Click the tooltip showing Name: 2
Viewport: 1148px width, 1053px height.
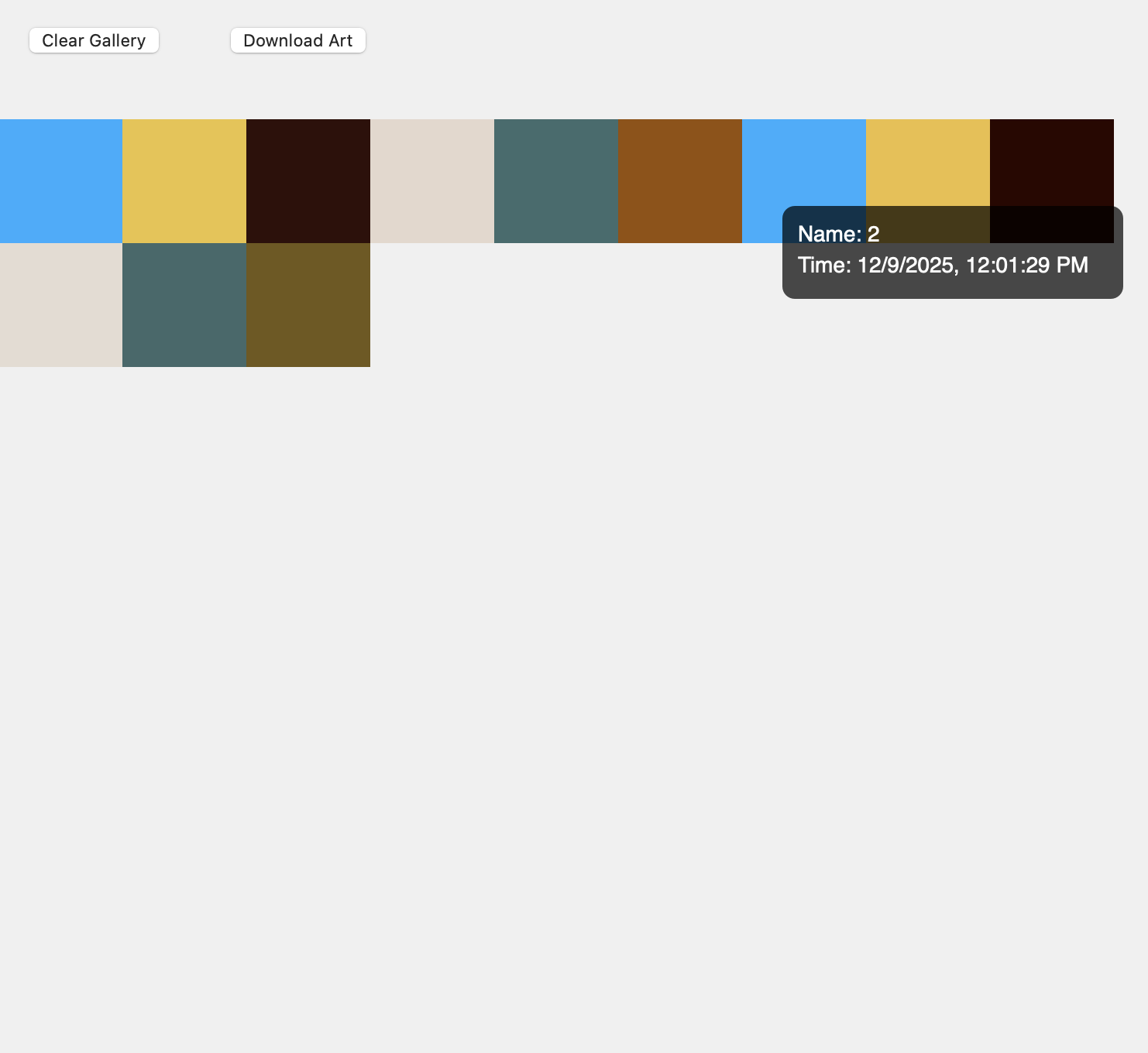pyautogui.click(x=840, y=233)
